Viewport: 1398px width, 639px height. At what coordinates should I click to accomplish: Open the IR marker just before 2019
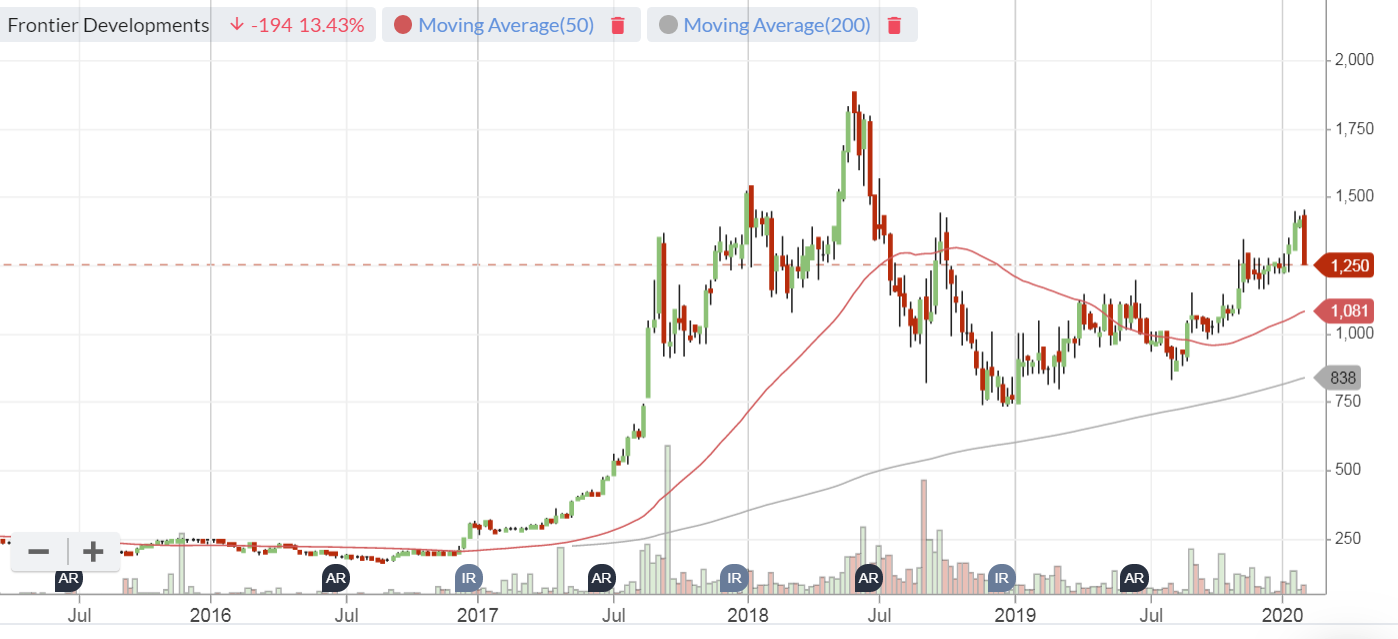coord(1001,577)
